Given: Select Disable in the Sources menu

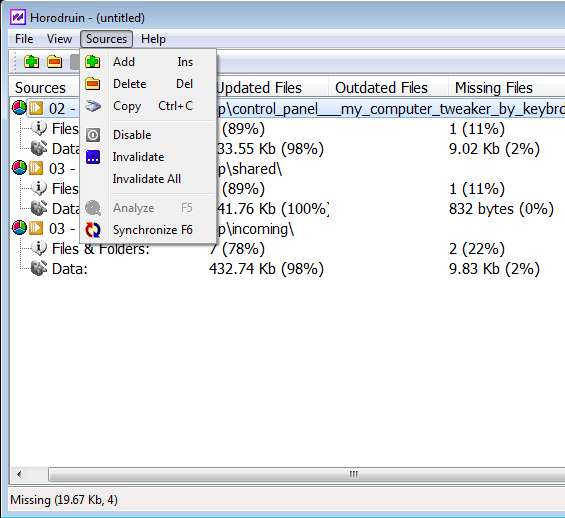Looking at the screenshot, I should [148, 135].
